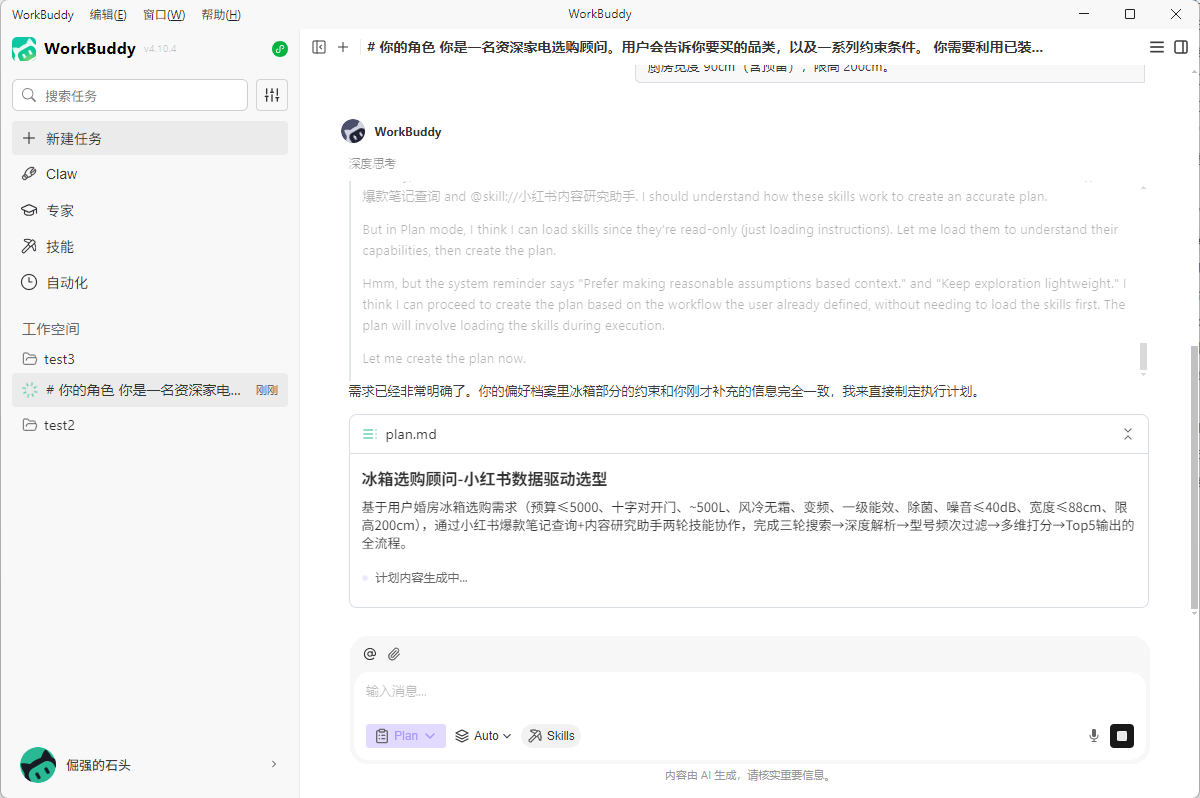This screenshot has height=798, width=1200.
Task: Stop generation with the black square button
Action: [1122, 736]
